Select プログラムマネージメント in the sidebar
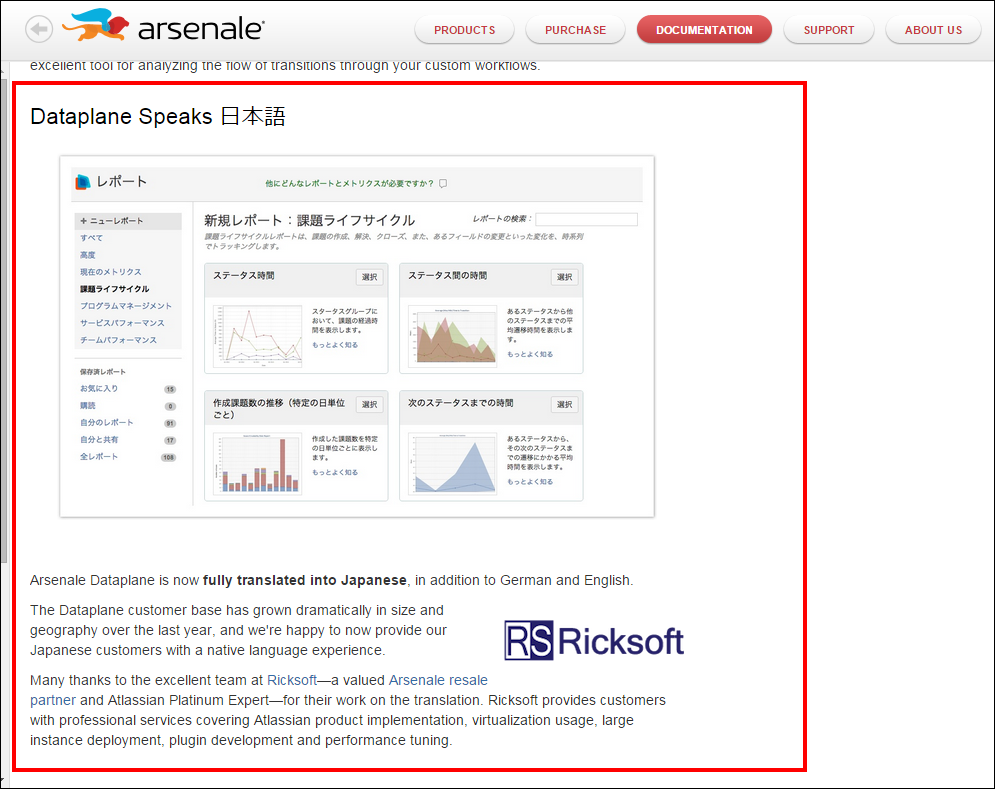This screenshot has height=789, width=995. click(126, 306)
